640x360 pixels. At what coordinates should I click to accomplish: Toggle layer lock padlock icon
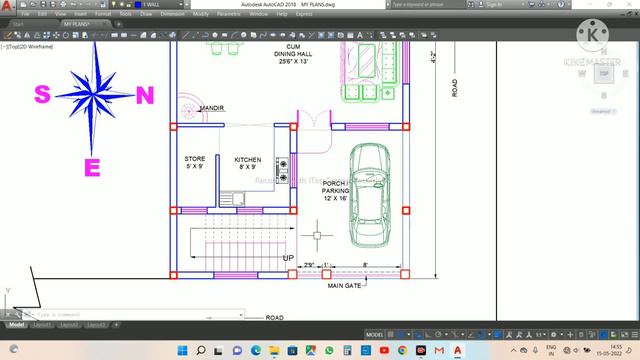tap(129, 4)
